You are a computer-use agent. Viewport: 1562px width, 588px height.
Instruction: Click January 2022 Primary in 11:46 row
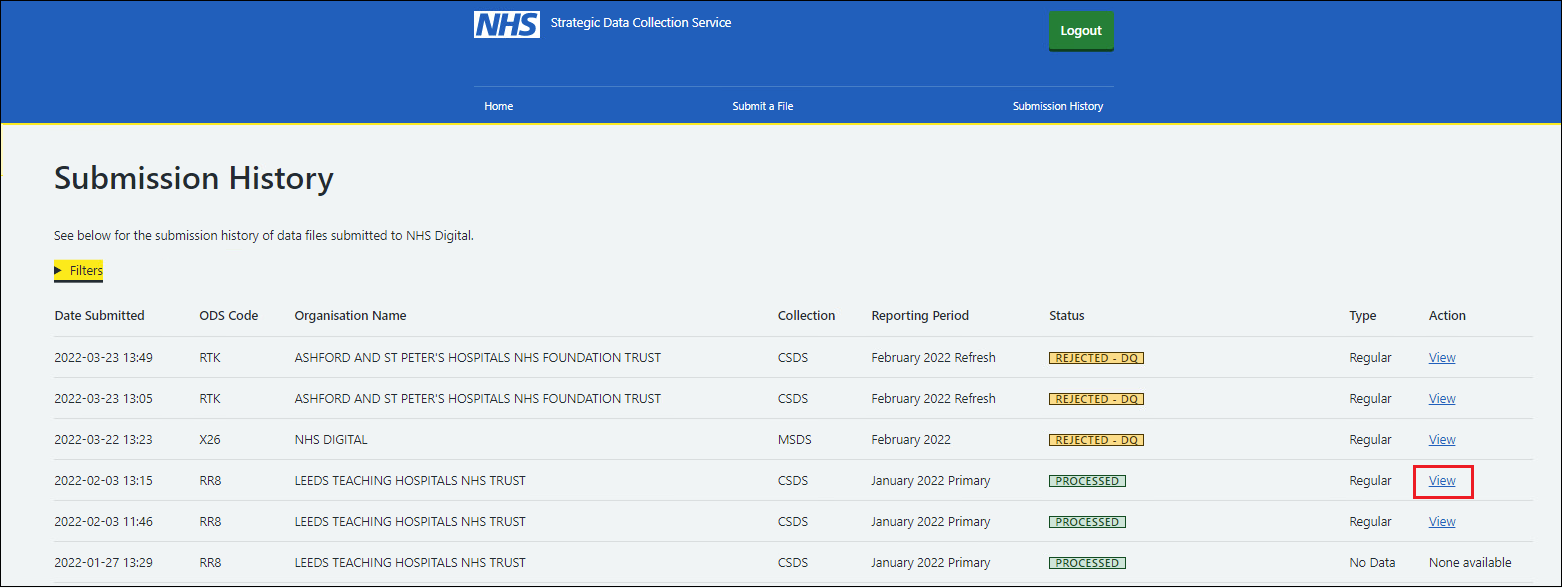coord(930,522)
